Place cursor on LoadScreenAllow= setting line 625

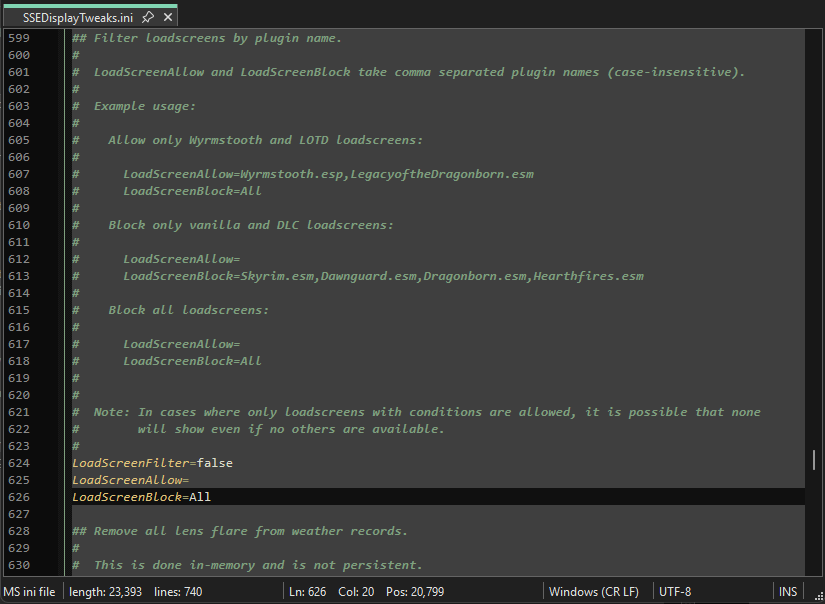click(130, 480)
